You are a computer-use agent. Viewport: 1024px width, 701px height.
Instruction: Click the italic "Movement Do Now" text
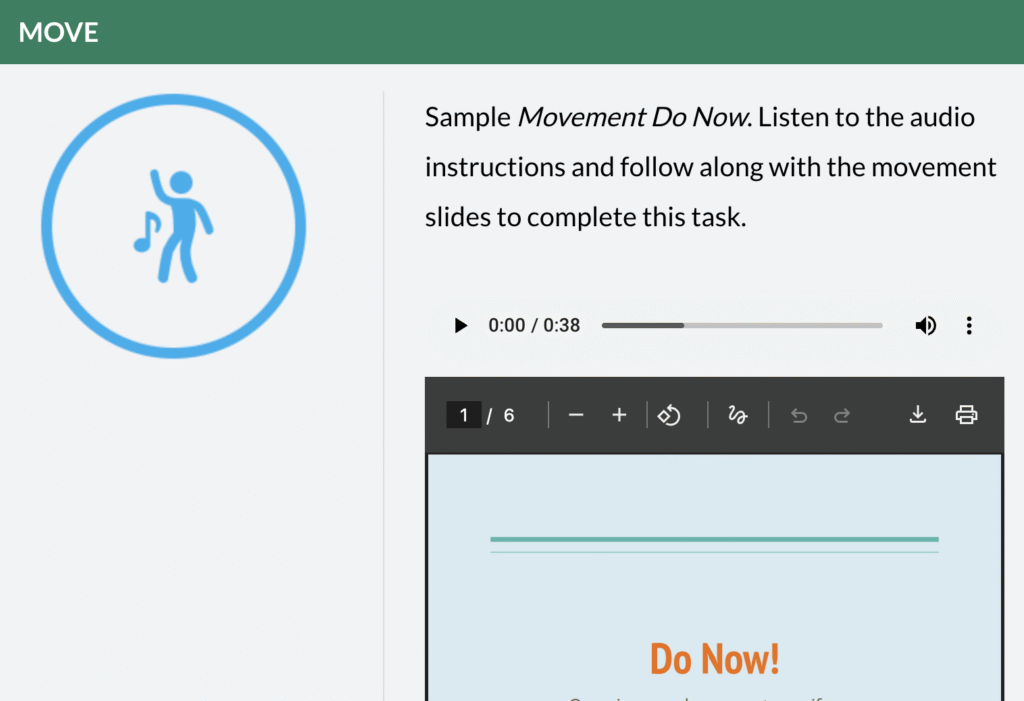[x=633, y=118]
